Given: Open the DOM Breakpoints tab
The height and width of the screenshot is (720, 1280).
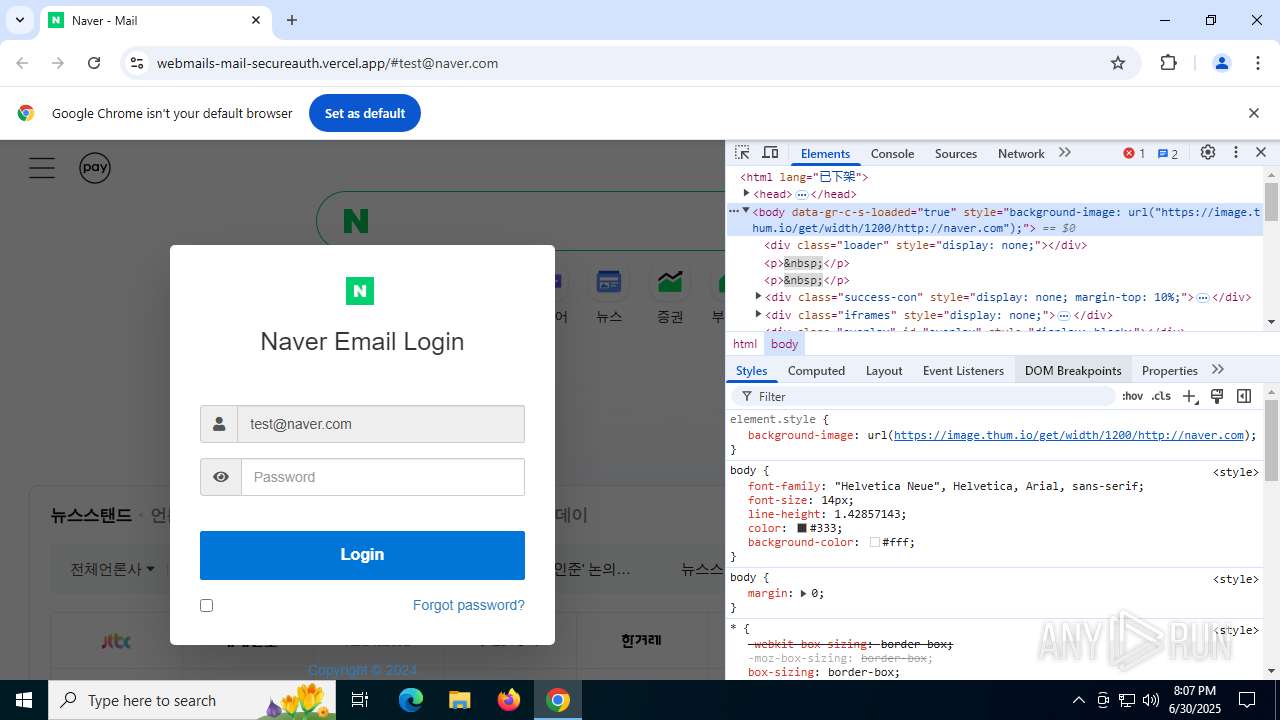Looking at the screenshot, I should click(1073, 370).
